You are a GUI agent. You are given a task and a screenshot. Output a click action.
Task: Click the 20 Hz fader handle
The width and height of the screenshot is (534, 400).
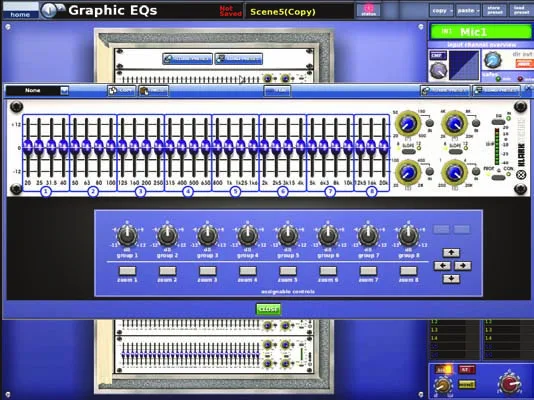click(28, 147)
